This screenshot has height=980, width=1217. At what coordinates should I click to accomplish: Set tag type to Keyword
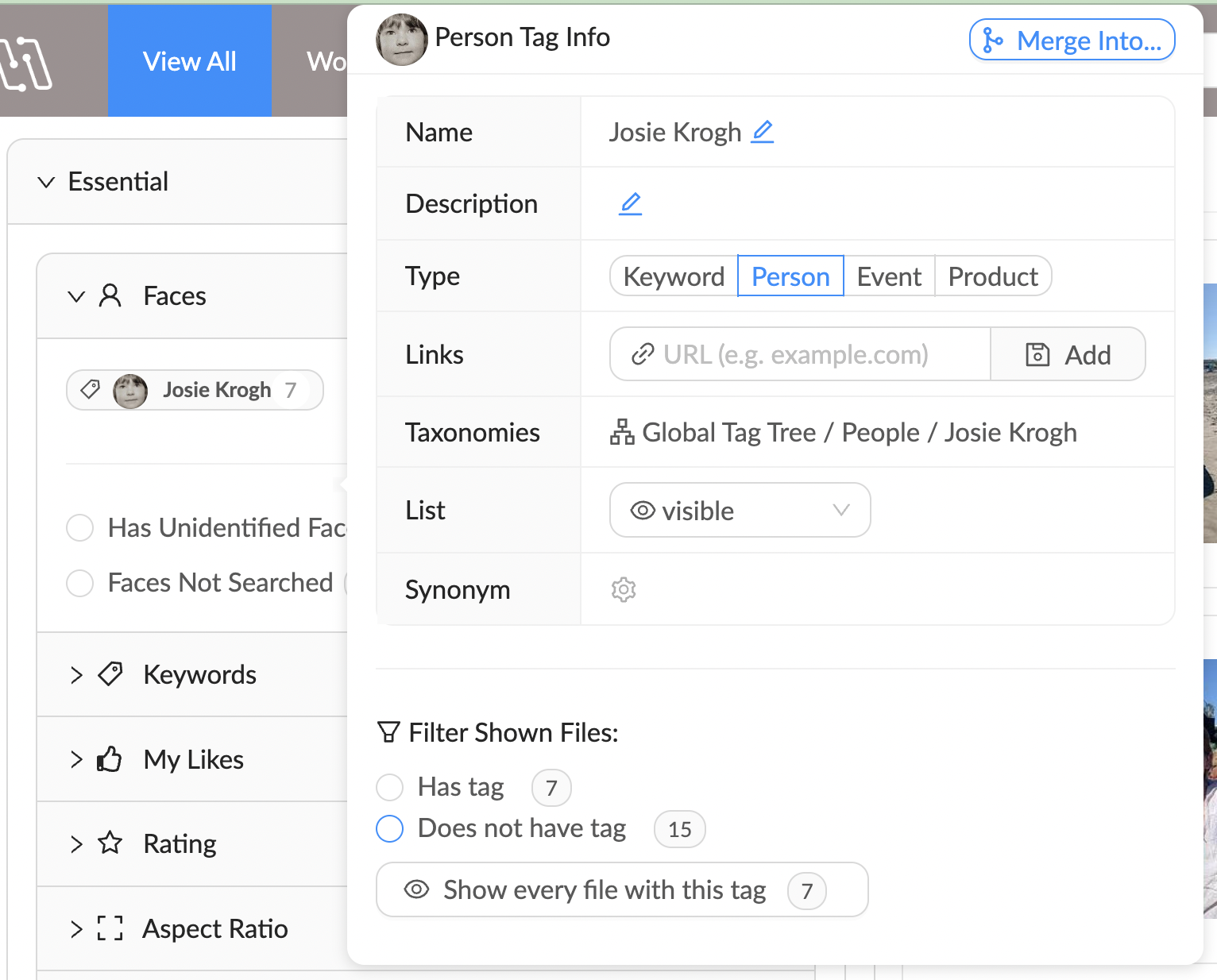coord(674,276)
